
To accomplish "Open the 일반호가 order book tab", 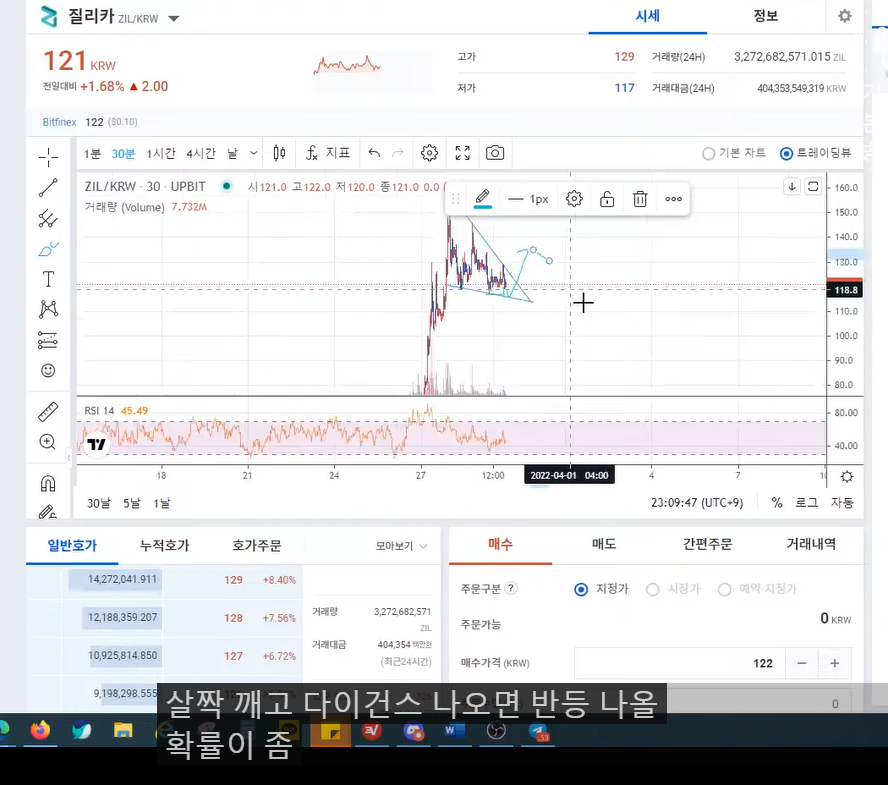I will (x=72, y=545).
